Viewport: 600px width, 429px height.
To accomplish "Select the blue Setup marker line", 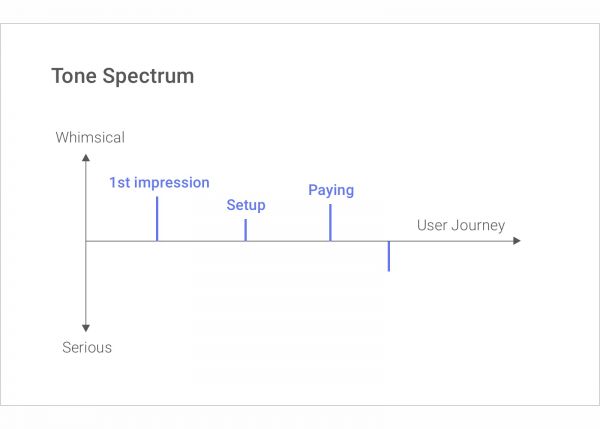I will (x=245, y=230).
